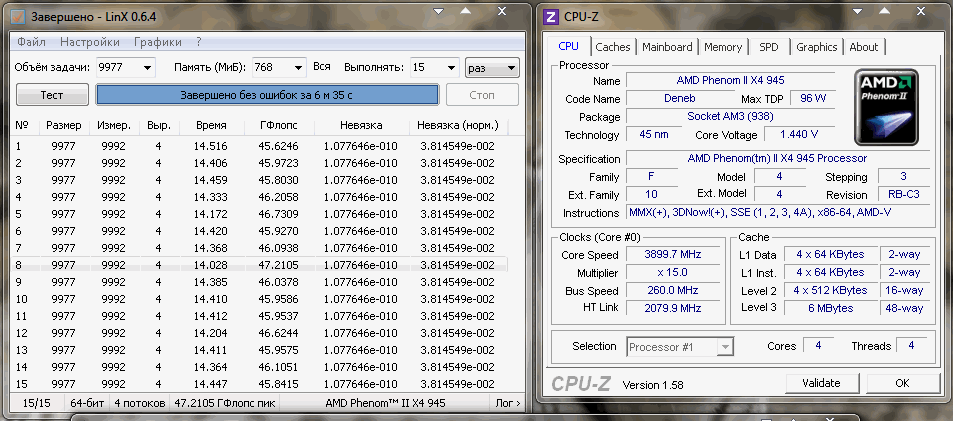Click the Core Speed value 3899.7 MHz
953x421 pixels.
point(672,255)
